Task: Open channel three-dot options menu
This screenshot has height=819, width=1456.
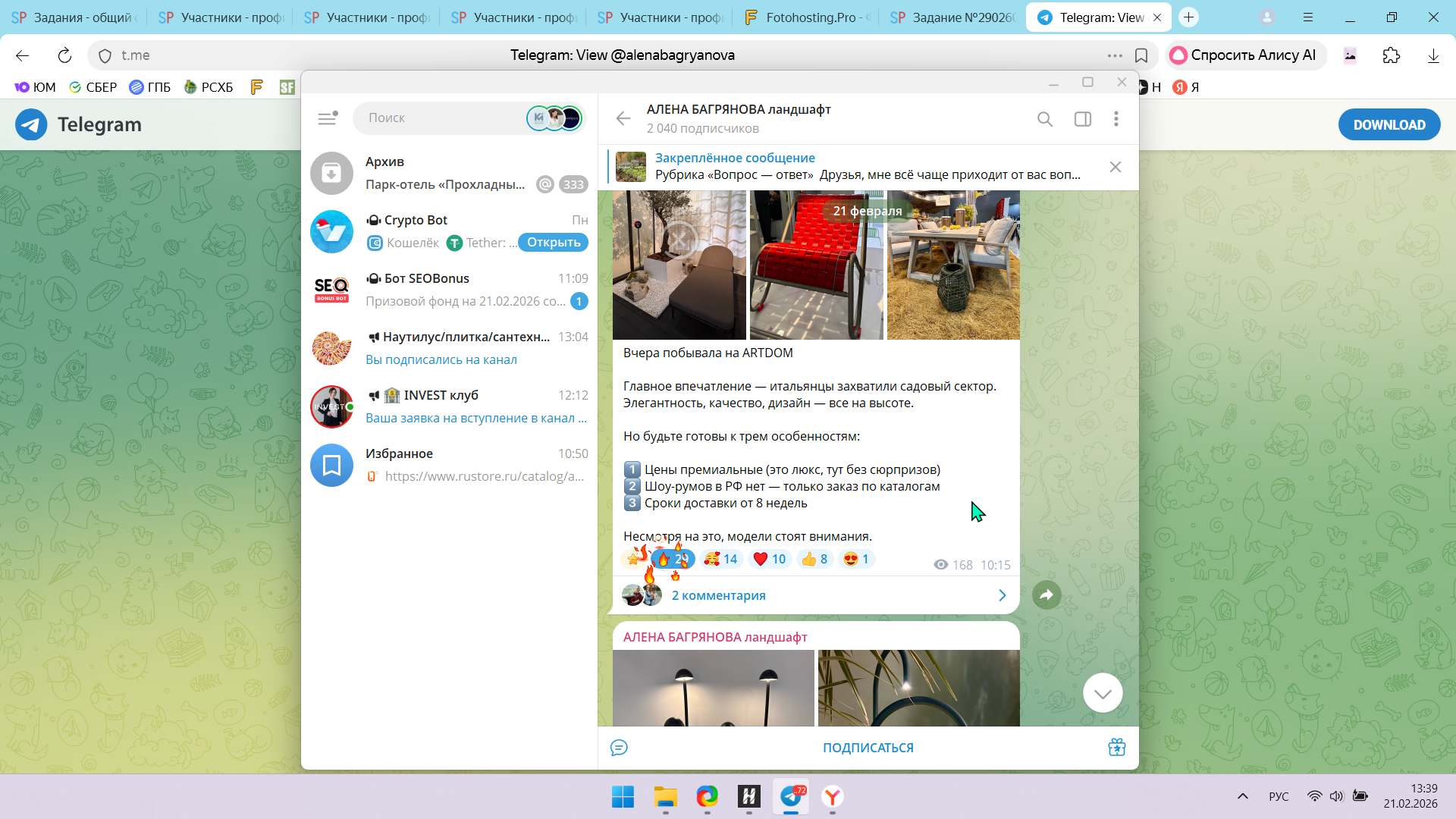Action: pyautogui.click(x=1116, y=119)
